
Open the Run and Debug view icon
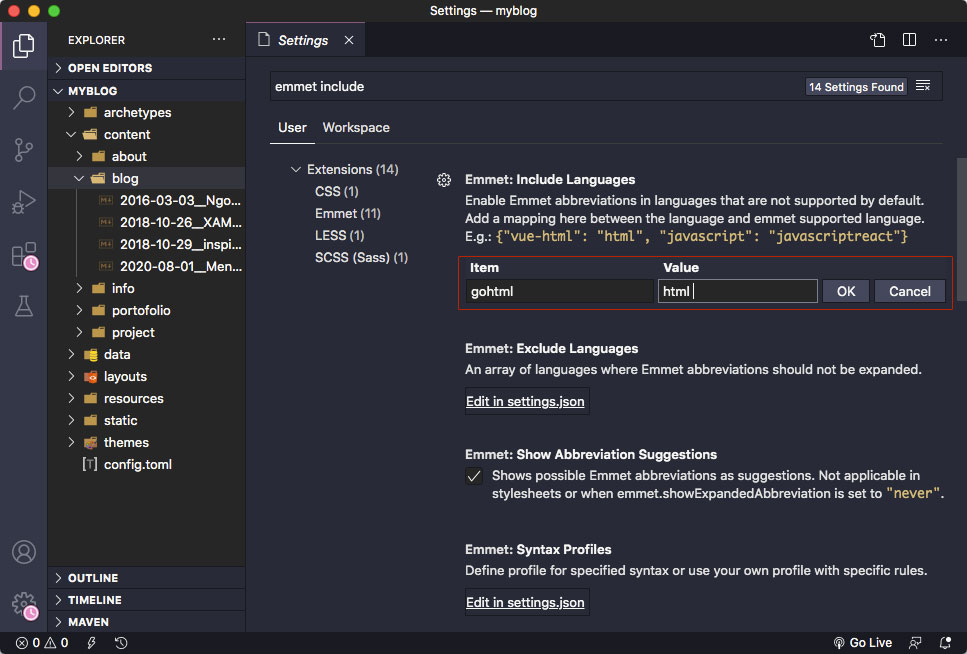point(23,202)
